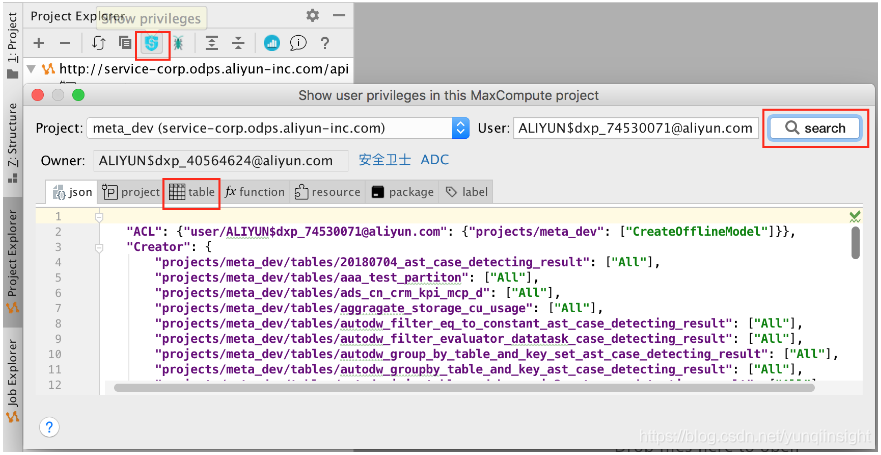Viewport: 881px width, 455px height.
Task: Toggle the fold marker on line 3 Creator
Action: coord(99,247)
